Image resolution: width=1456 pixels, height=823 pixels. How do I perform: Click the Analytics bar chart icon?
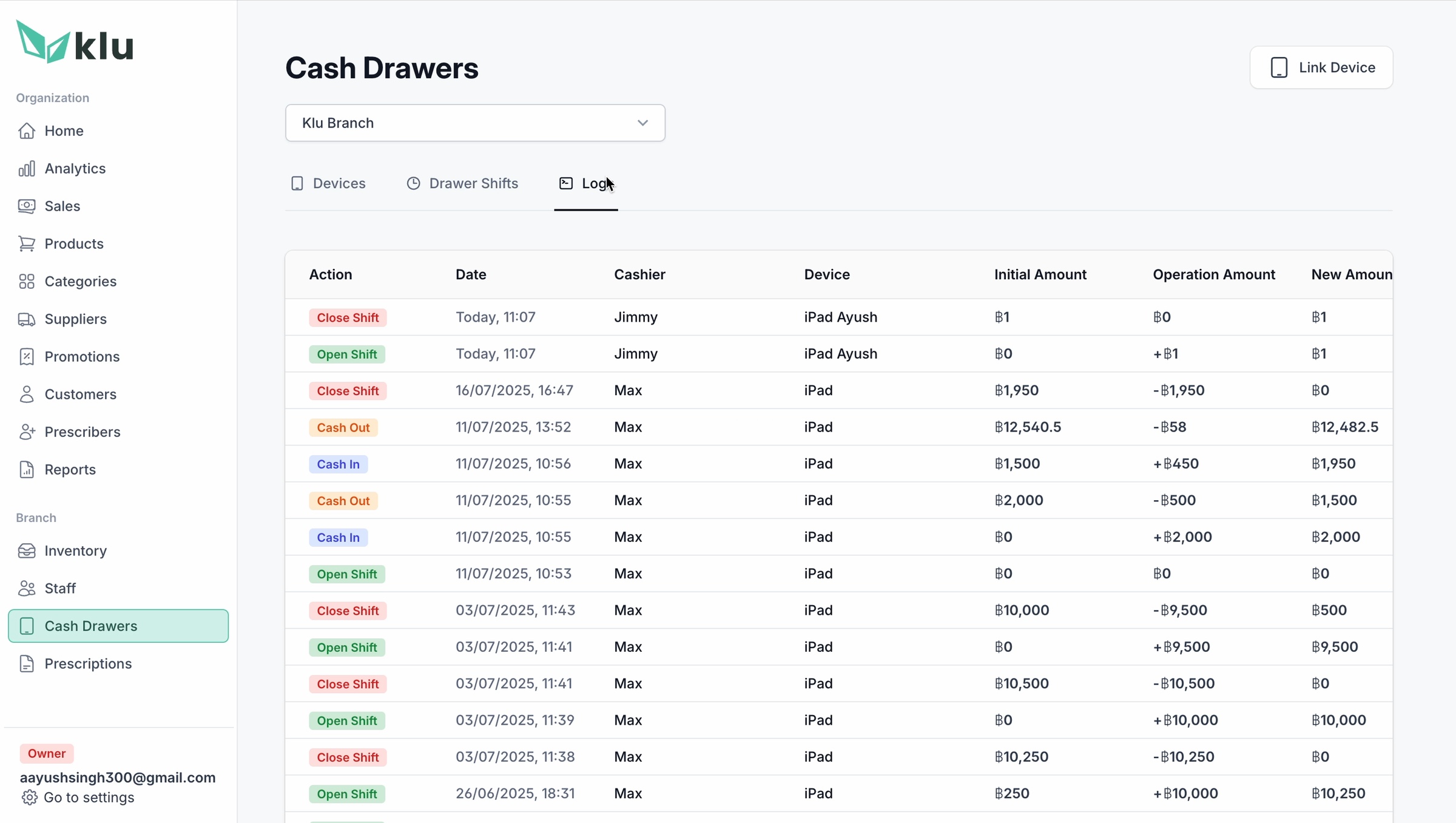(27, 168)
